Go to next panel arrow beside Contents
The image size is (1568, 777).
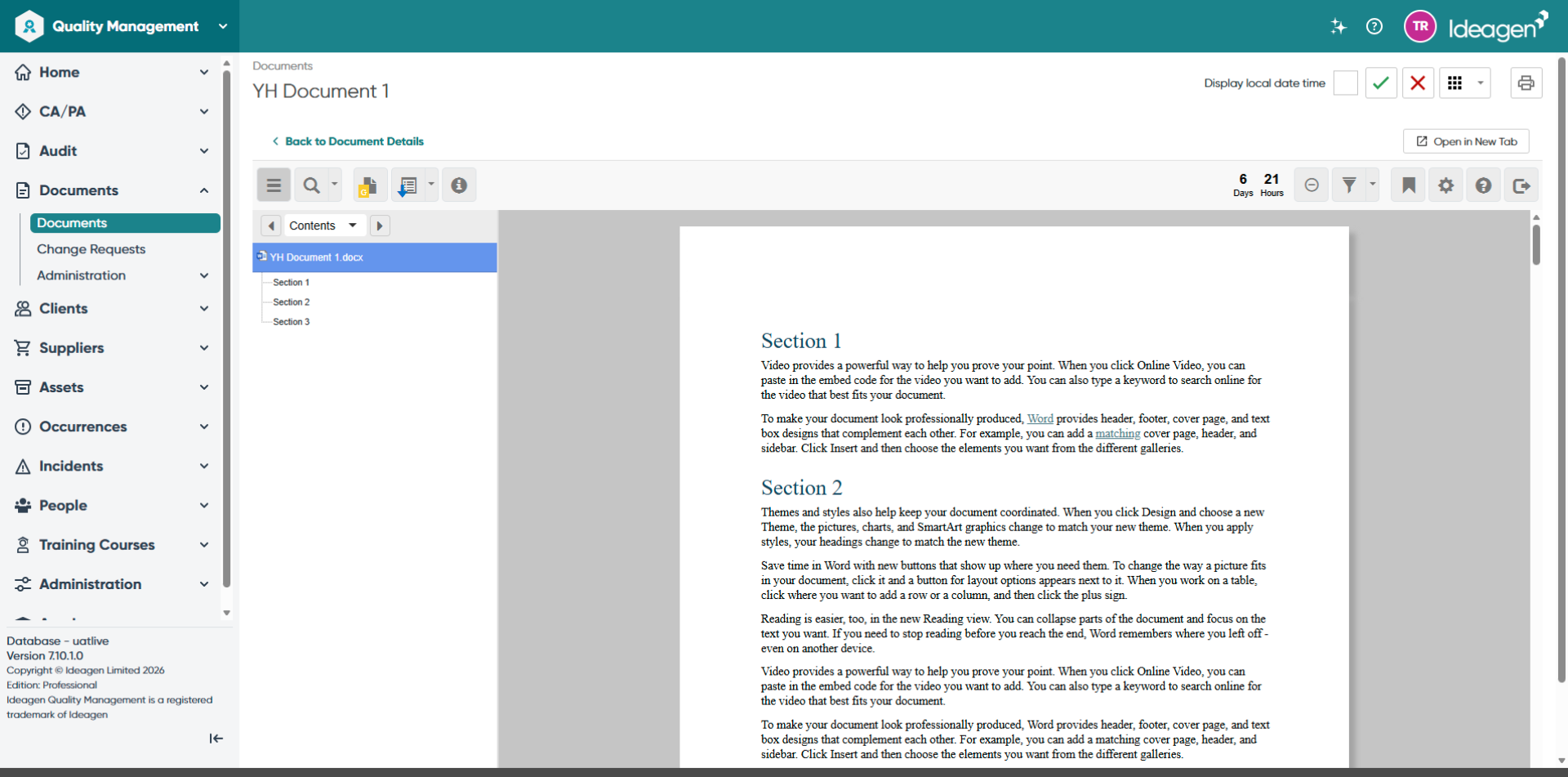[380, 226]
